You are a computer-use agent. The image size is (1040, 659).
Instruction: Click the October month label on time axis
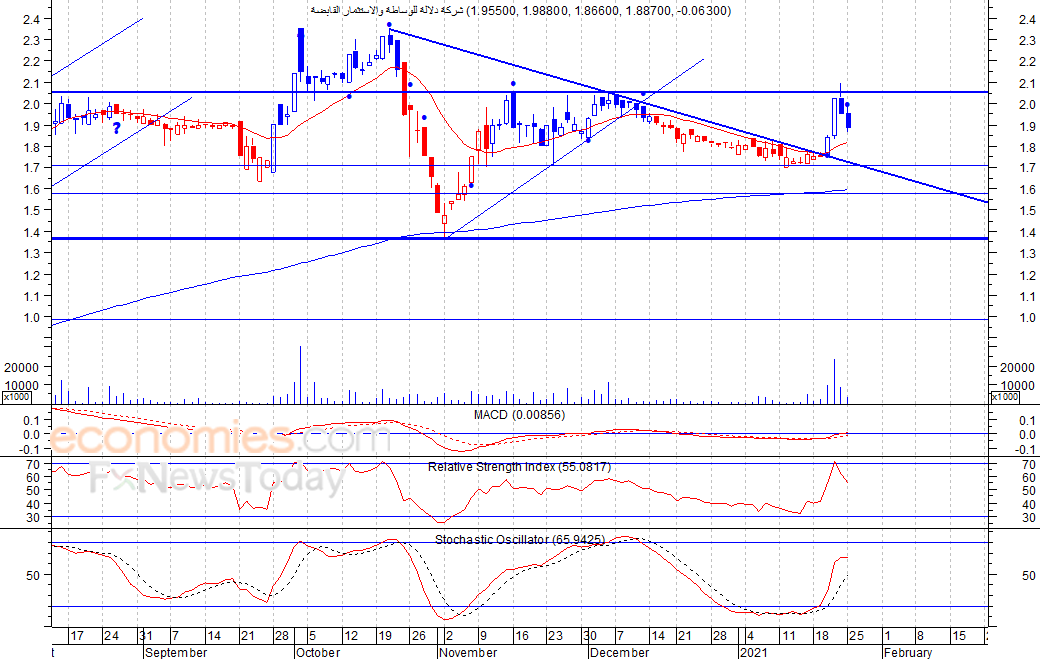coord(318,652)
